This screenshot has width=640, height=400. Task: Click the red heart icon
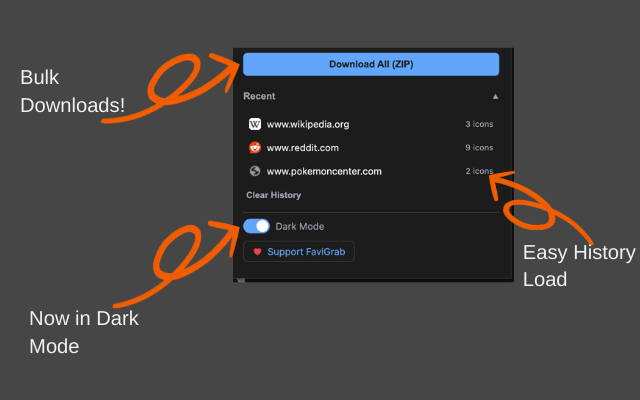tap(257, 252)
